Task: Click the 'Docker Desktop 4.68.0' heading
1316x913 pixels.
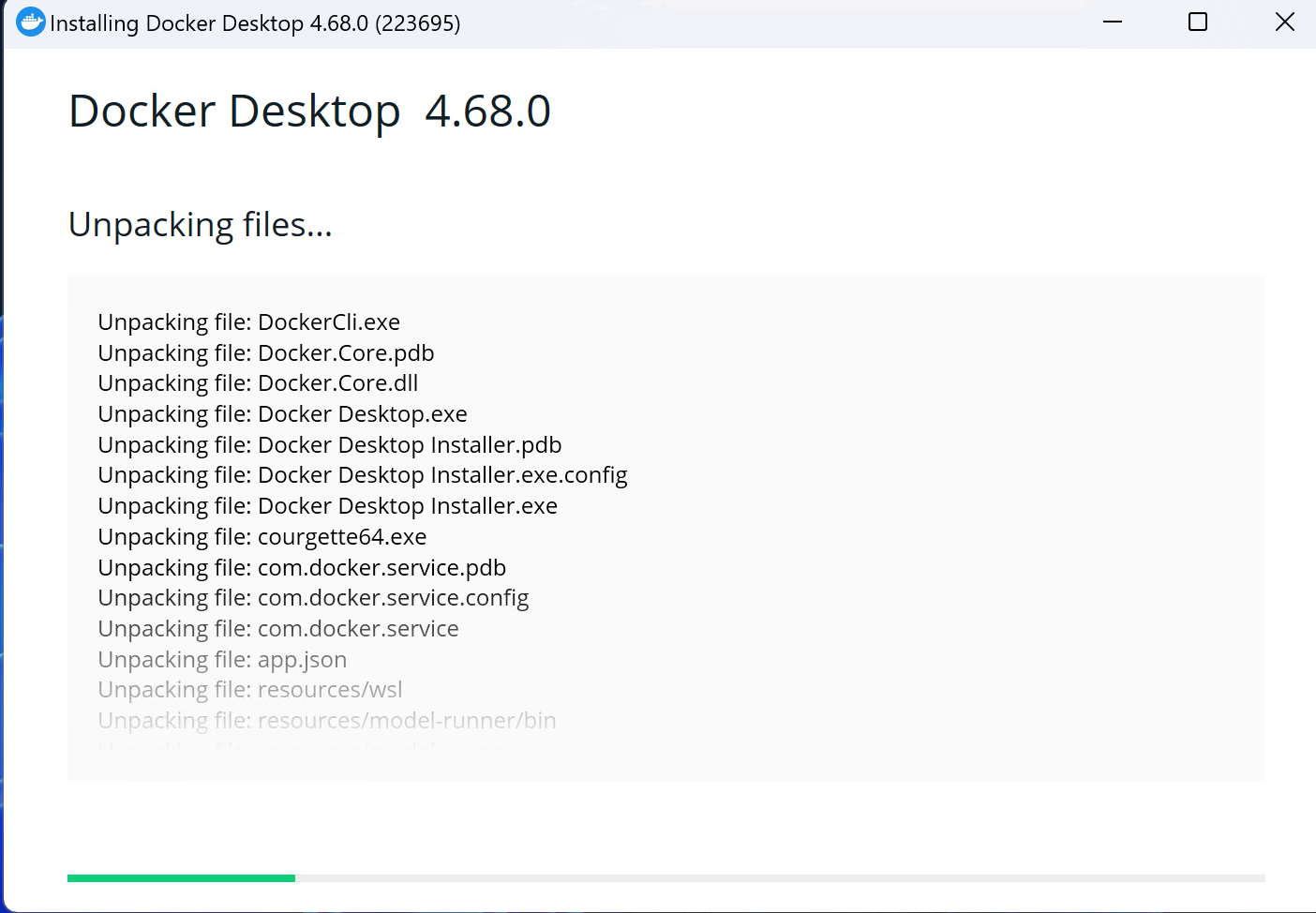Action: (309, 112)
